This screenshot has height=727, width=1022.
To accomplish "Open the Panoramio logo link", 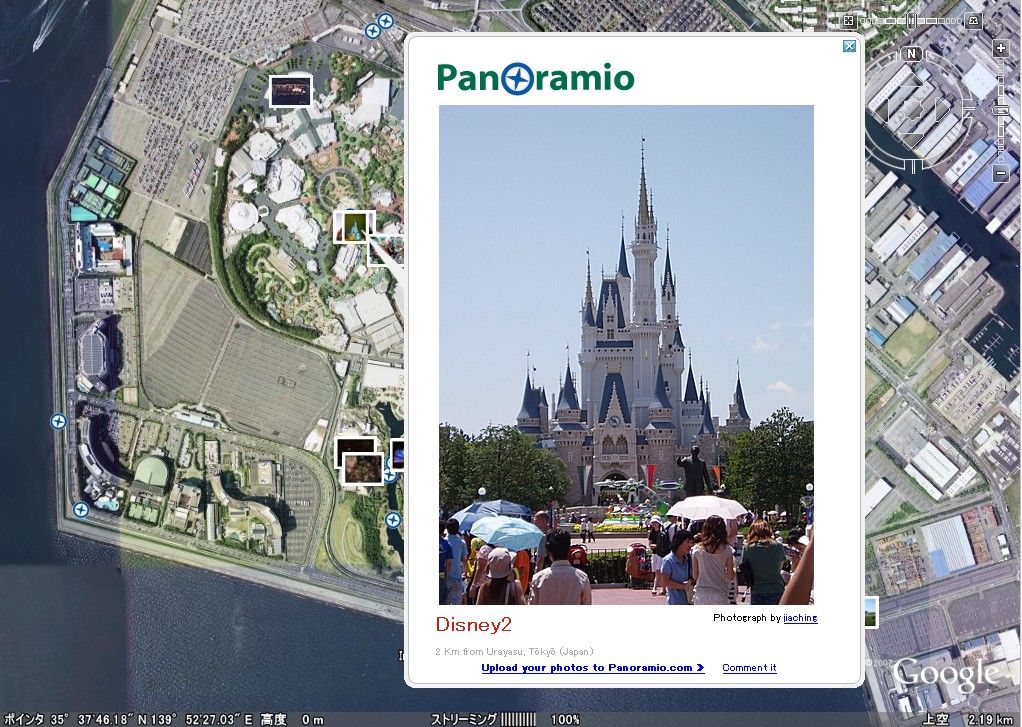I will click(x=536, y=78).
